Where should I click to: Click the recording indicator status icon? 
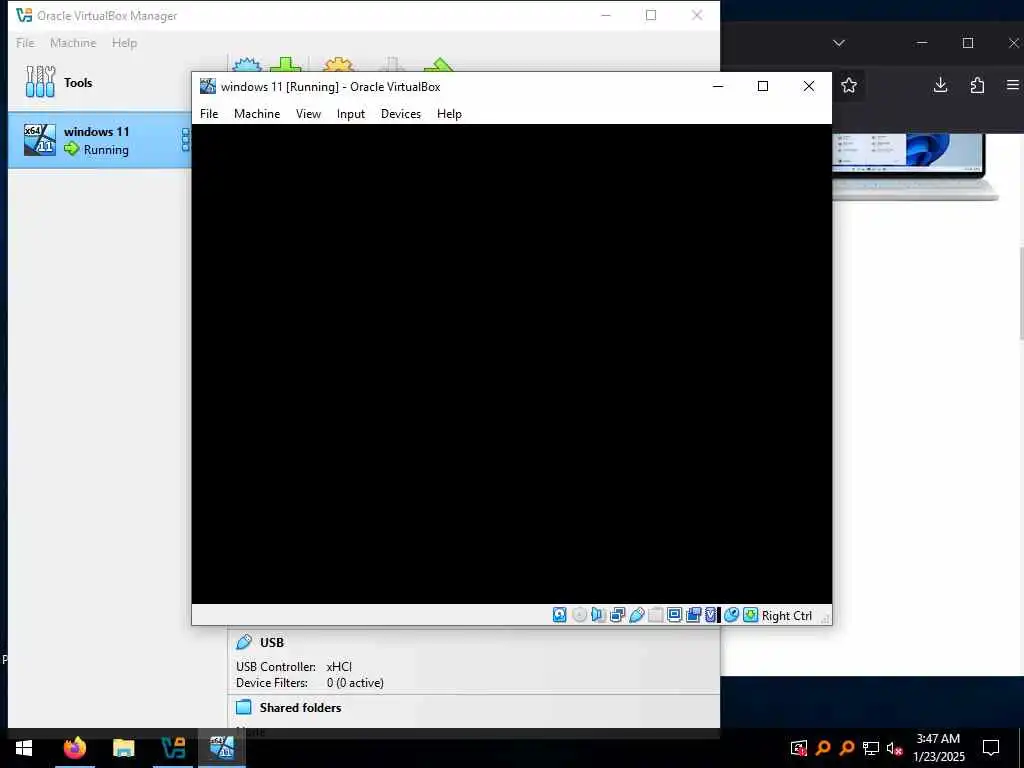(x=694, y=615)
